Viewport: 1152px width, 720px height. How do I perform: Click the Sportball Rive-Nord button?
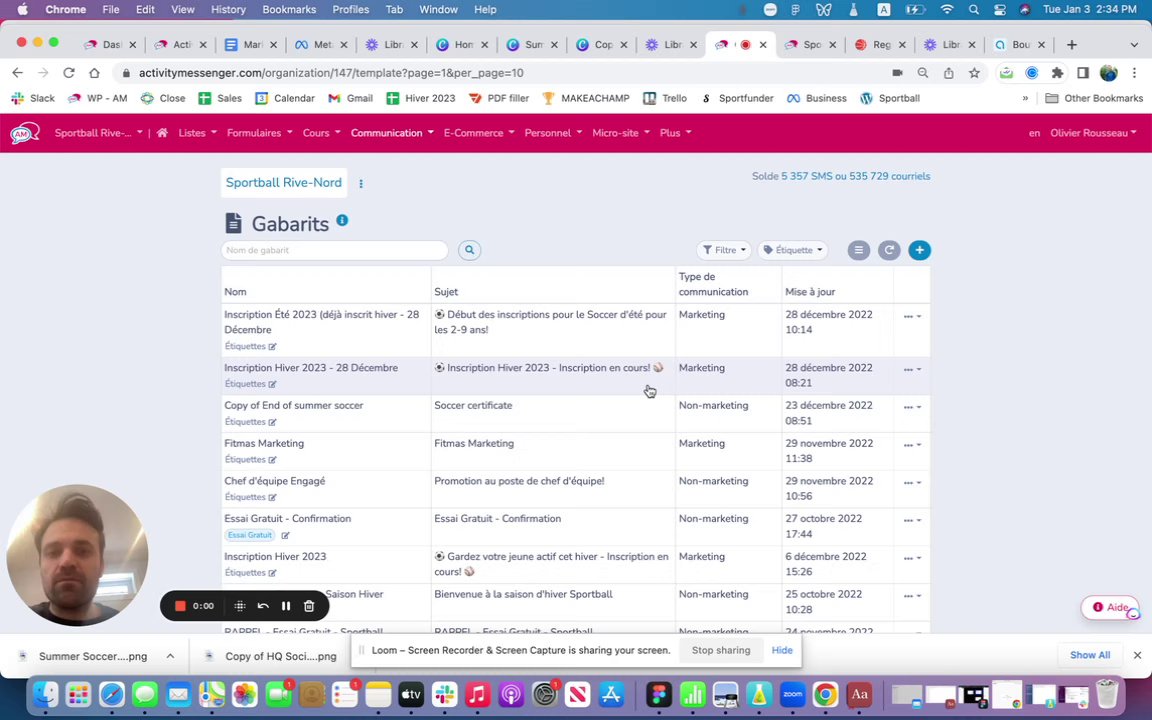tap(284, 183)
